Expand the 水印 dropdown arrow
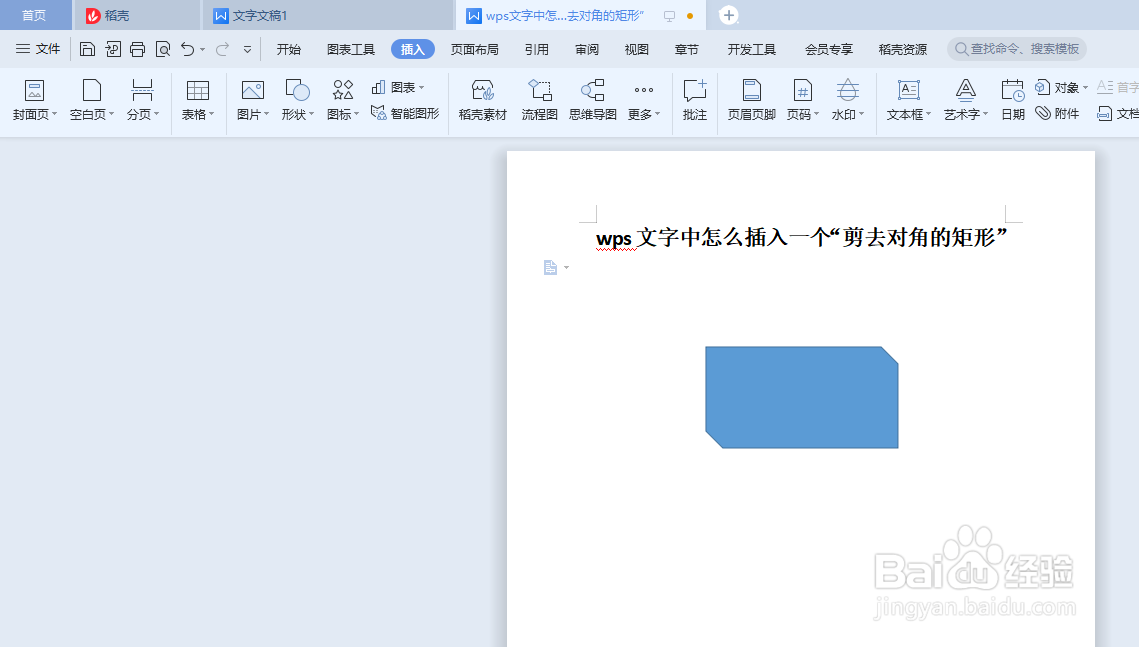1139x647 pixels. [x=862, y=114]
